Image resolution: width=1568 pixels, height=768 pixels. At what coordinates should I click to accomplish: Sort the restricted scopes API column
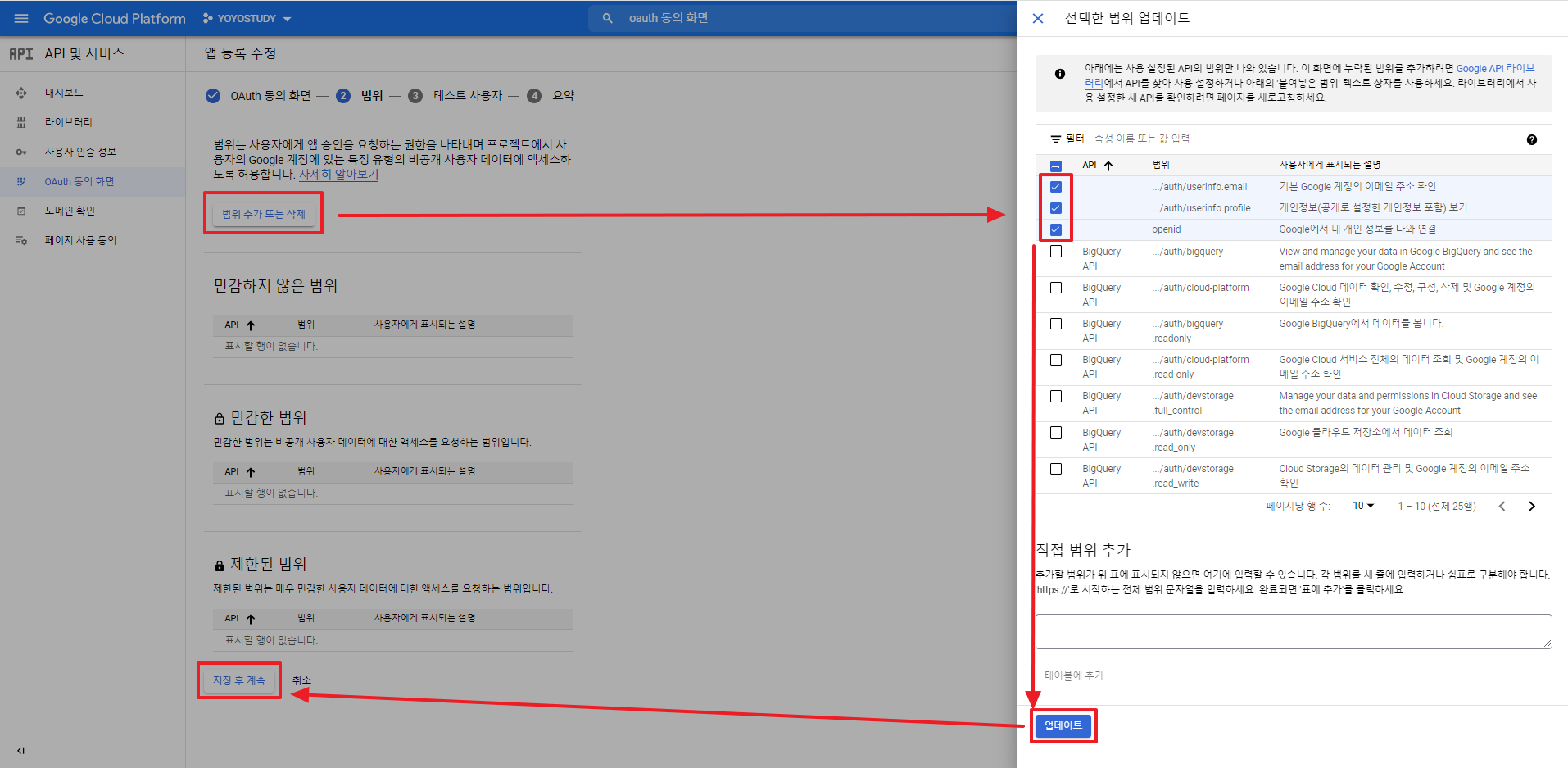[240, 619]
